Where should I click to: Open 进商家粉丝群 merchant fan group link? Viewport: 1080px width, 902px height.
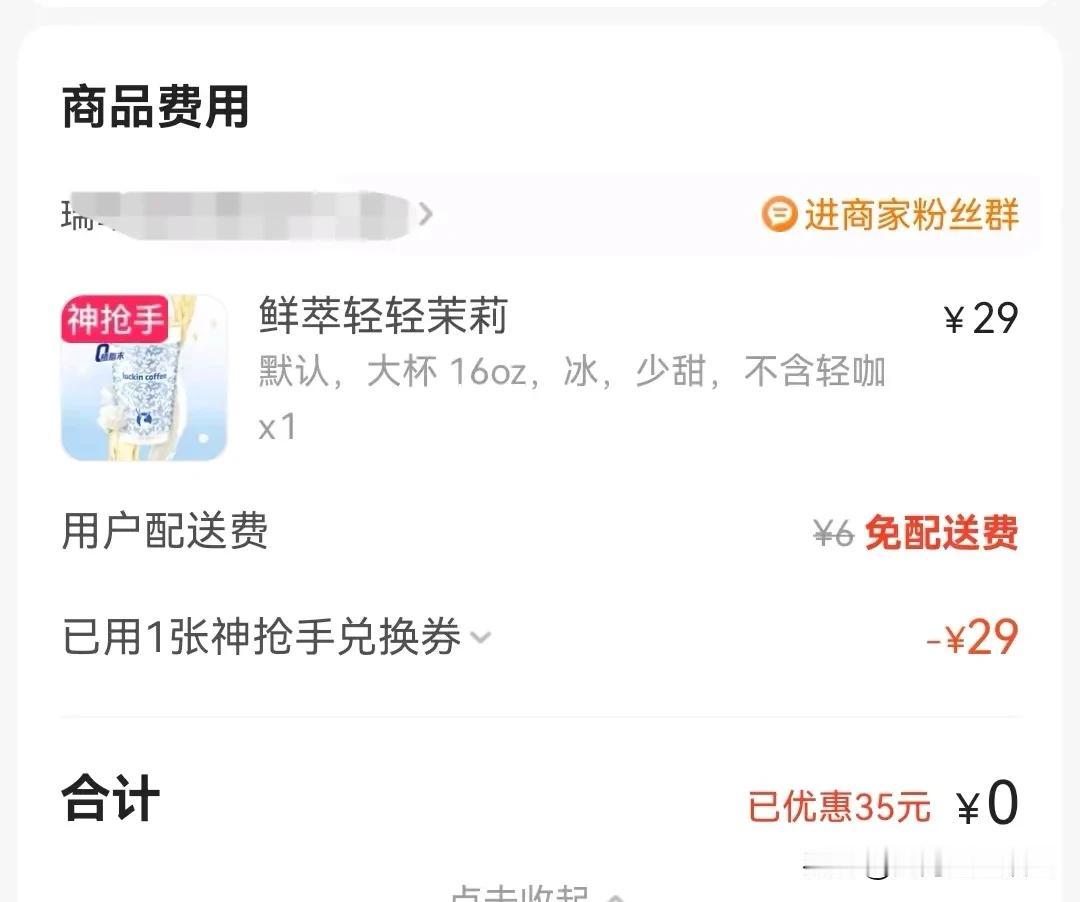pyautogui.click(x=890, y=214)
